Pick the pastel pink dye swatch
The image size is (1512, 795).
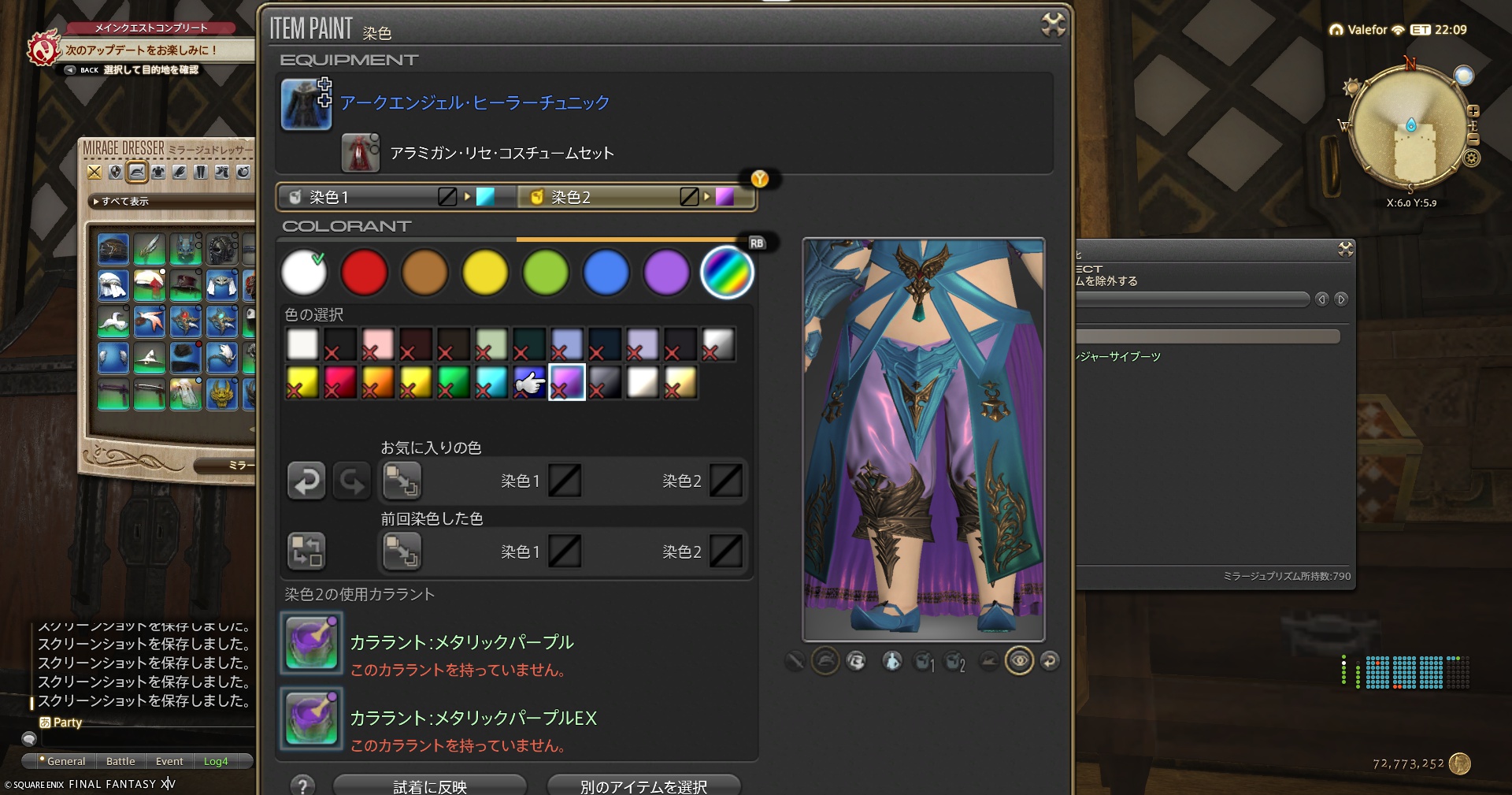click(378, 344)
